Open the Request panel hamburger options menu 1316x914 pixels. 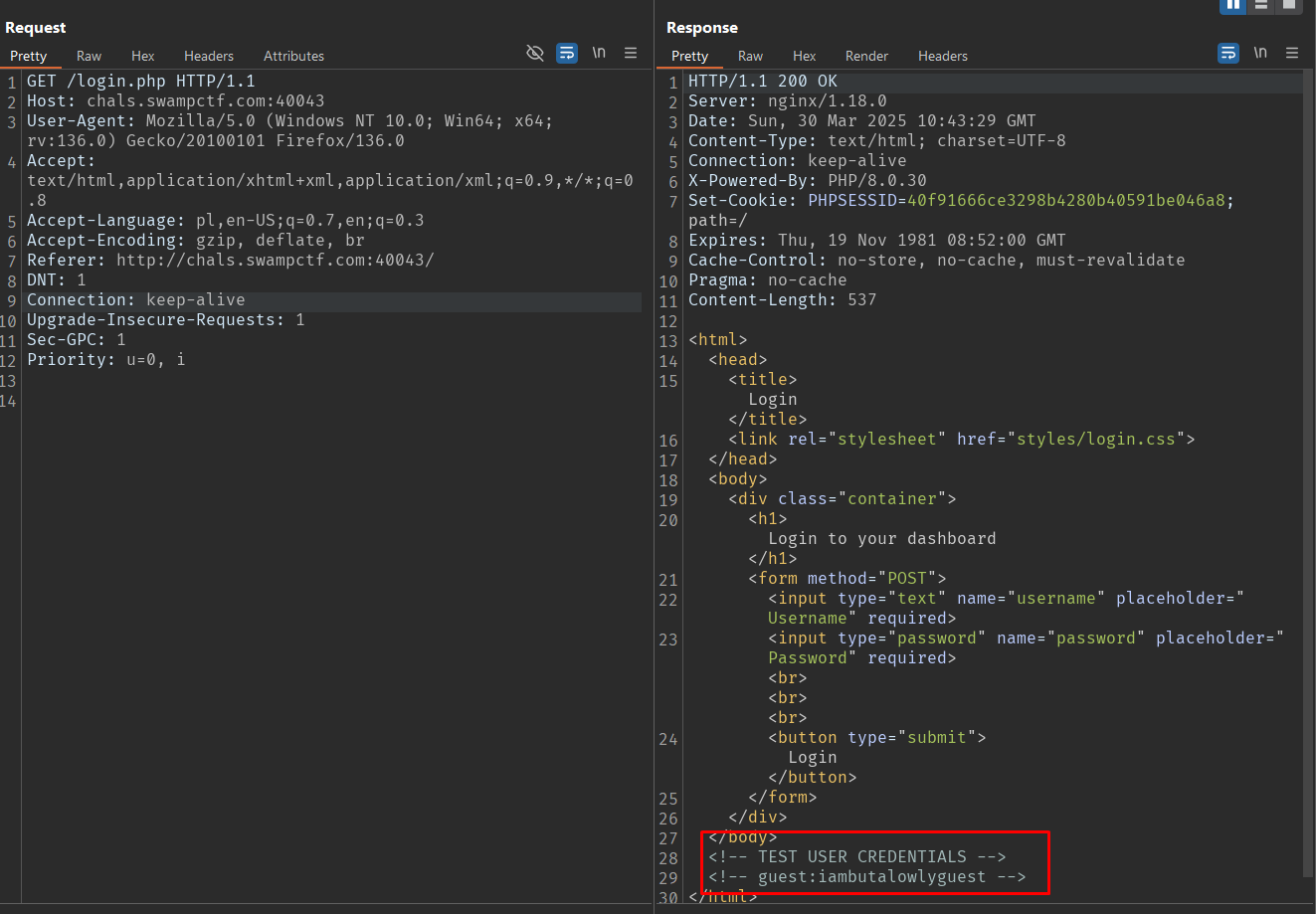pyautogui.click(x=631, y=53)
